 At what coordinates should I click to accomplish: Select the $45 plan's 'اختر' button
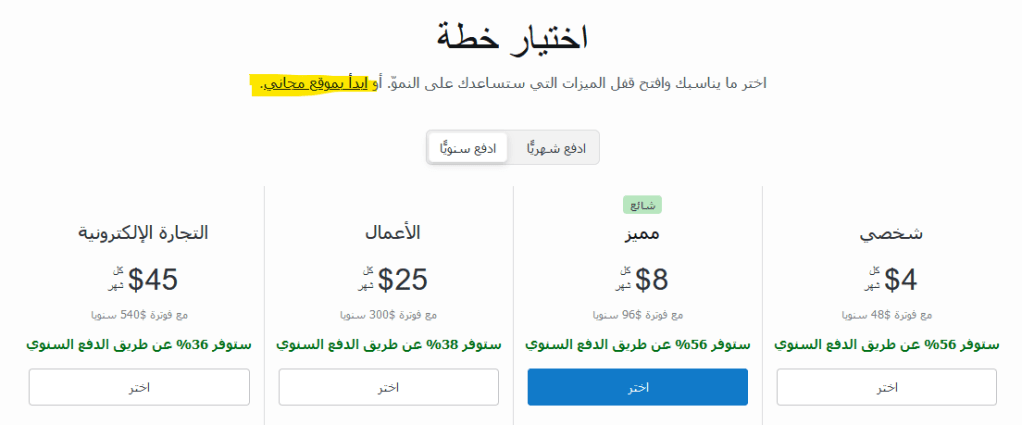tap(139, 387)
